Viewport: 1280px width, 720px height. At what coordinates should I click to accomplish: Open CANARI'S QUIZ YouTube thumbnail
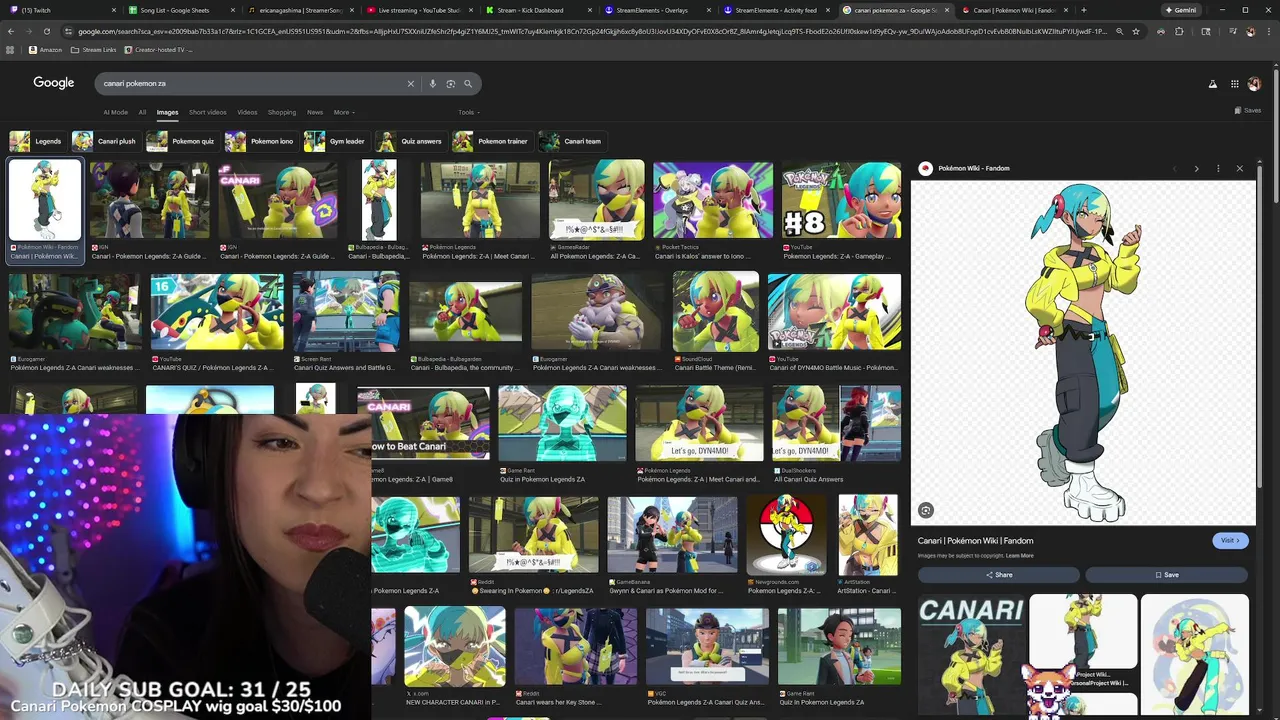(x=217, y=313)
